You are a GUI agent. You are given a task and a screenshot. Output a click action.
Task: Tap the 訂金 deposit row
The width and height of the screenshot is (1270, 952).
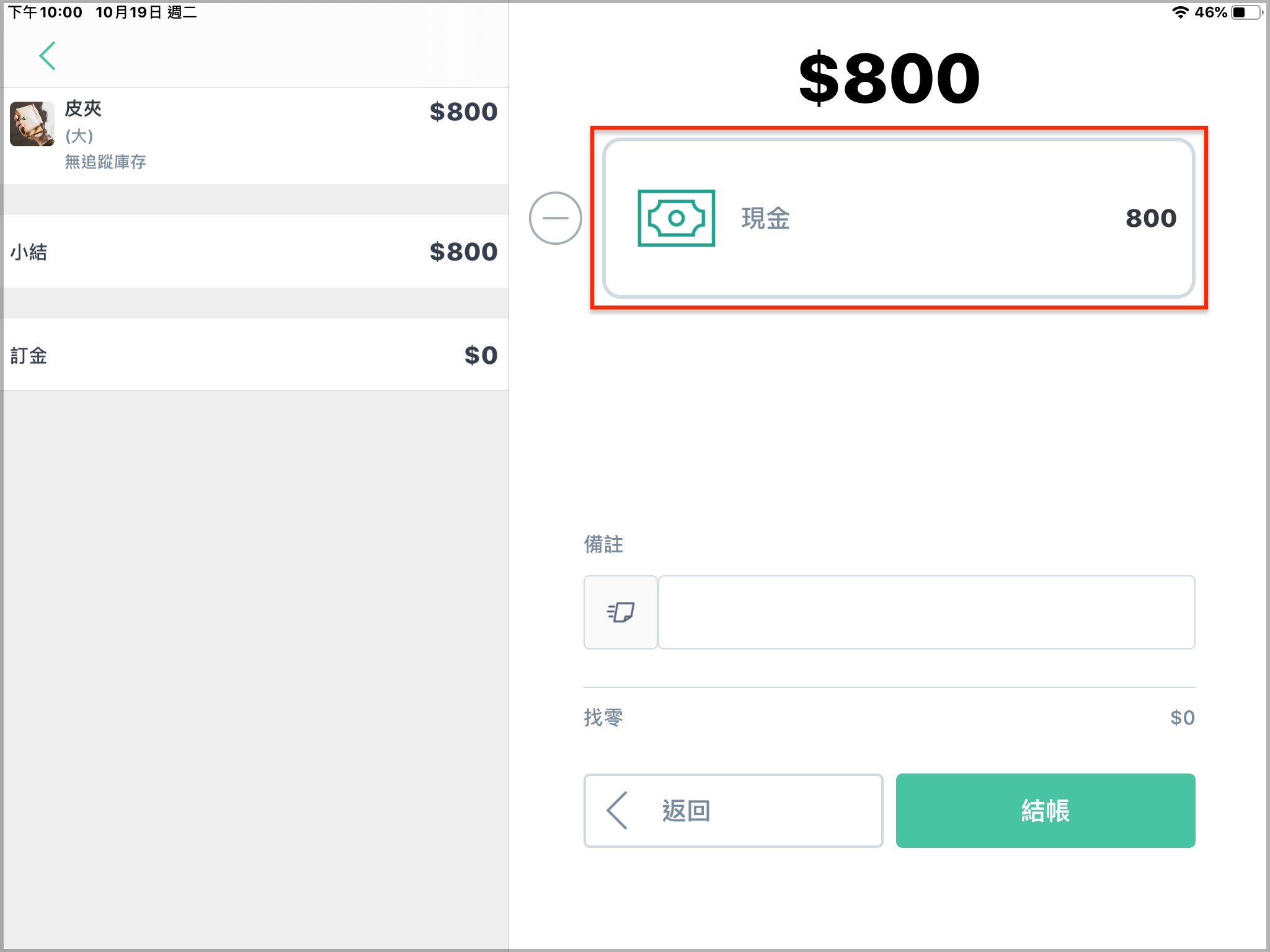click(x=254, y=355)
